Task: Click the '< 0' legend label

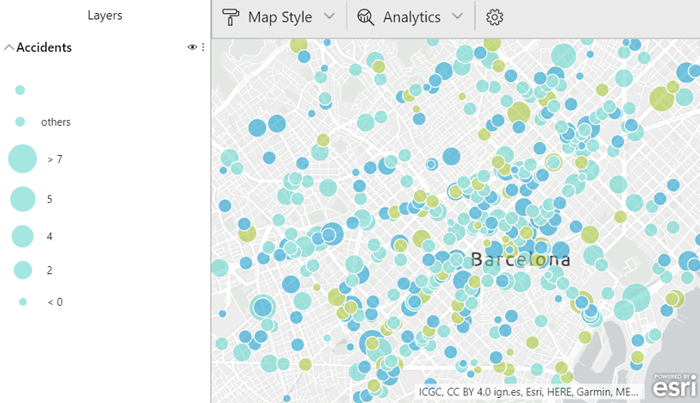Action: click(55, 302)
